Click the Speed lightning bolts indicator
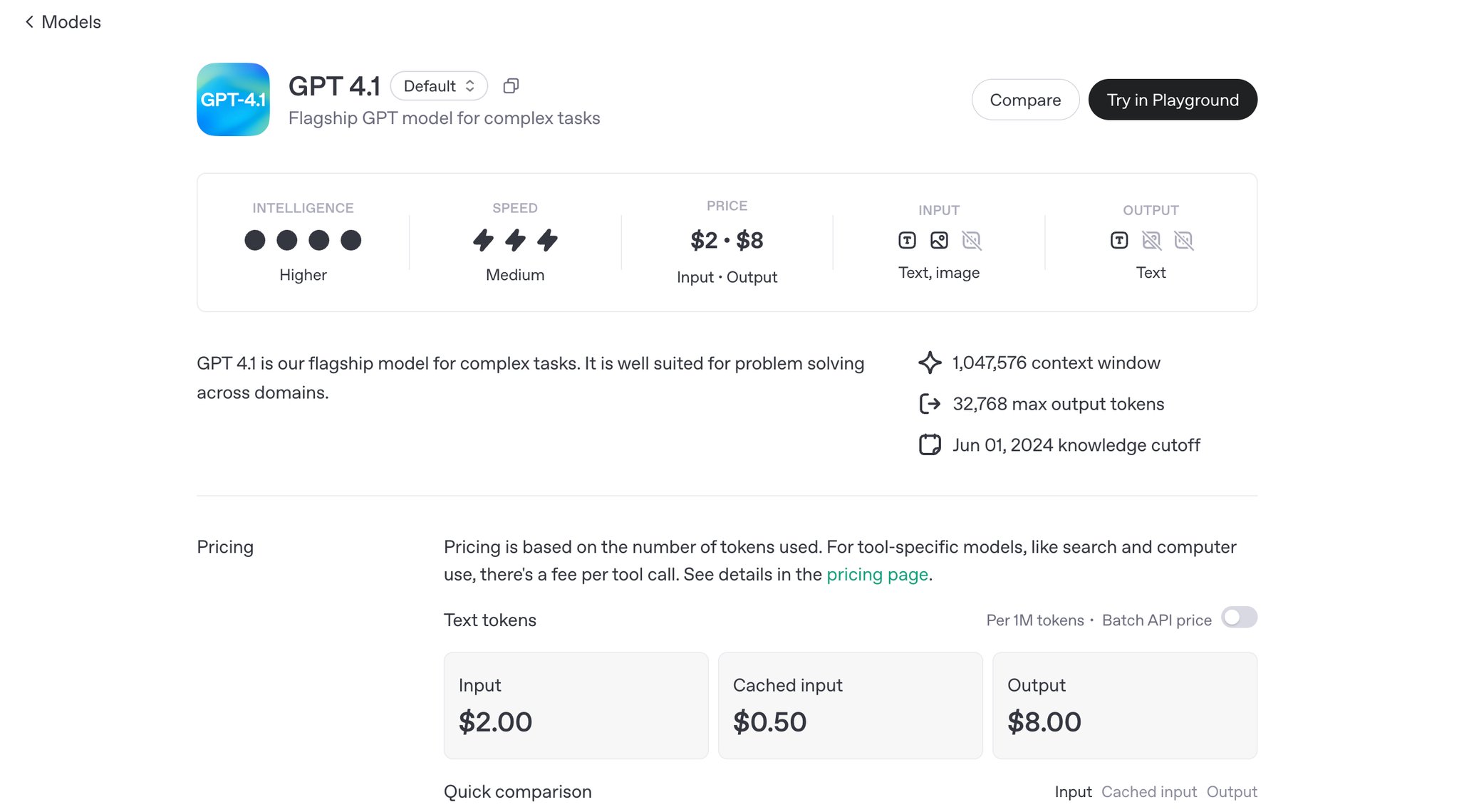1459x812 pixels. point(515,240)
